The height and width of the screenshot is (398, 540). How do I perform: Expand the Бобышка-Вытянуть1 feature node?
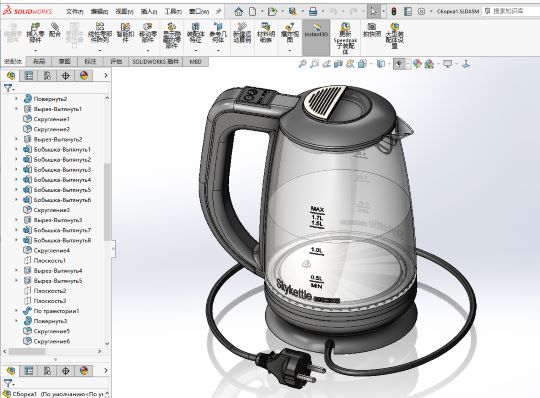(16, 149)
